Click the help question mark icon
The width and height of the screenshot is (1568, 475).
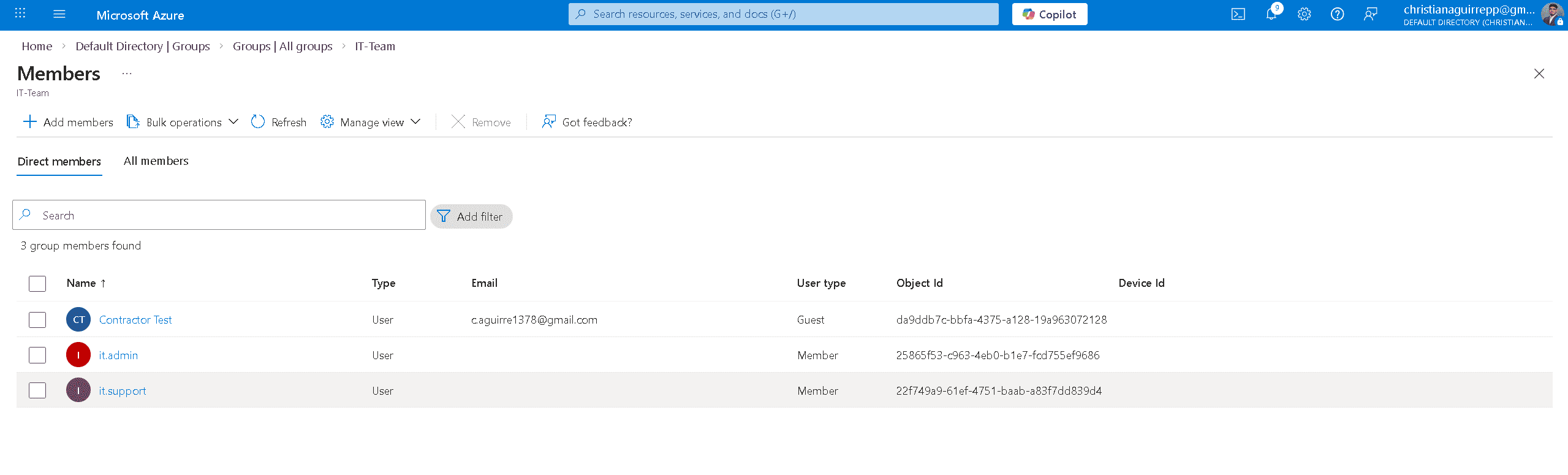tap(1337, 14)
